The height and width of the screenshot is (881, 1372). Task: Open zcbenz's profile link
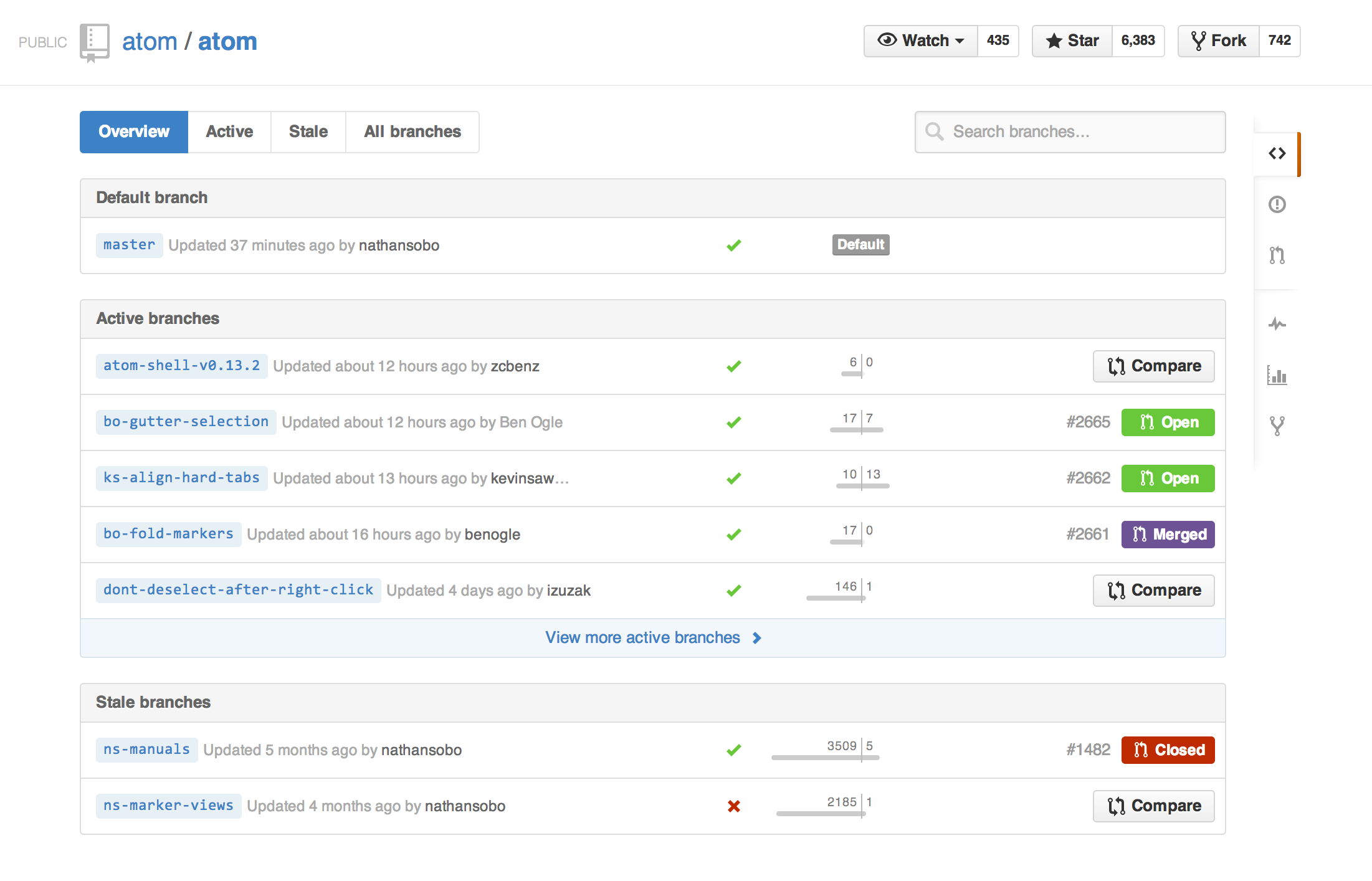pyautogui.click(x=515, y=366)
